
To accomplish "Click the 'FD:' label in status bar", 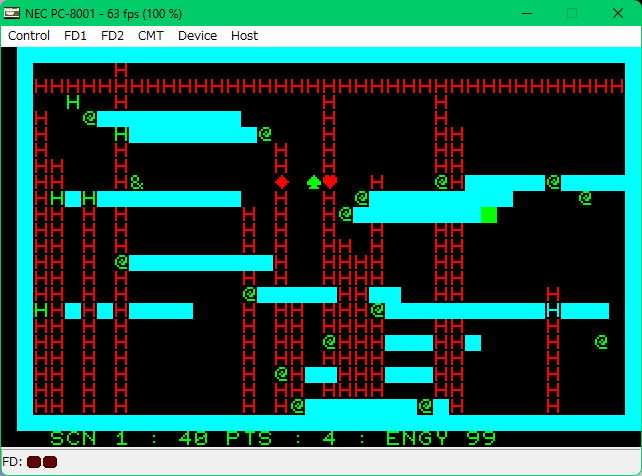I will click(x=12, y=462).
